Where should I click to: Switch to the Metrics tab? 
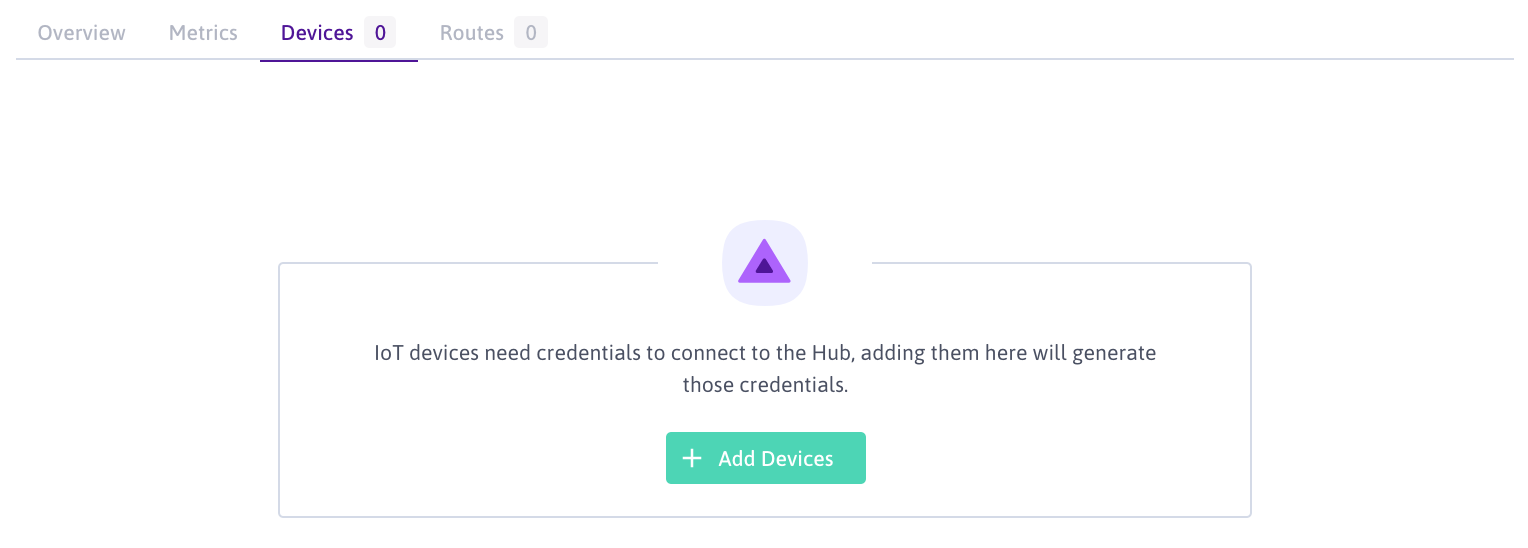(x=203, y=33)
